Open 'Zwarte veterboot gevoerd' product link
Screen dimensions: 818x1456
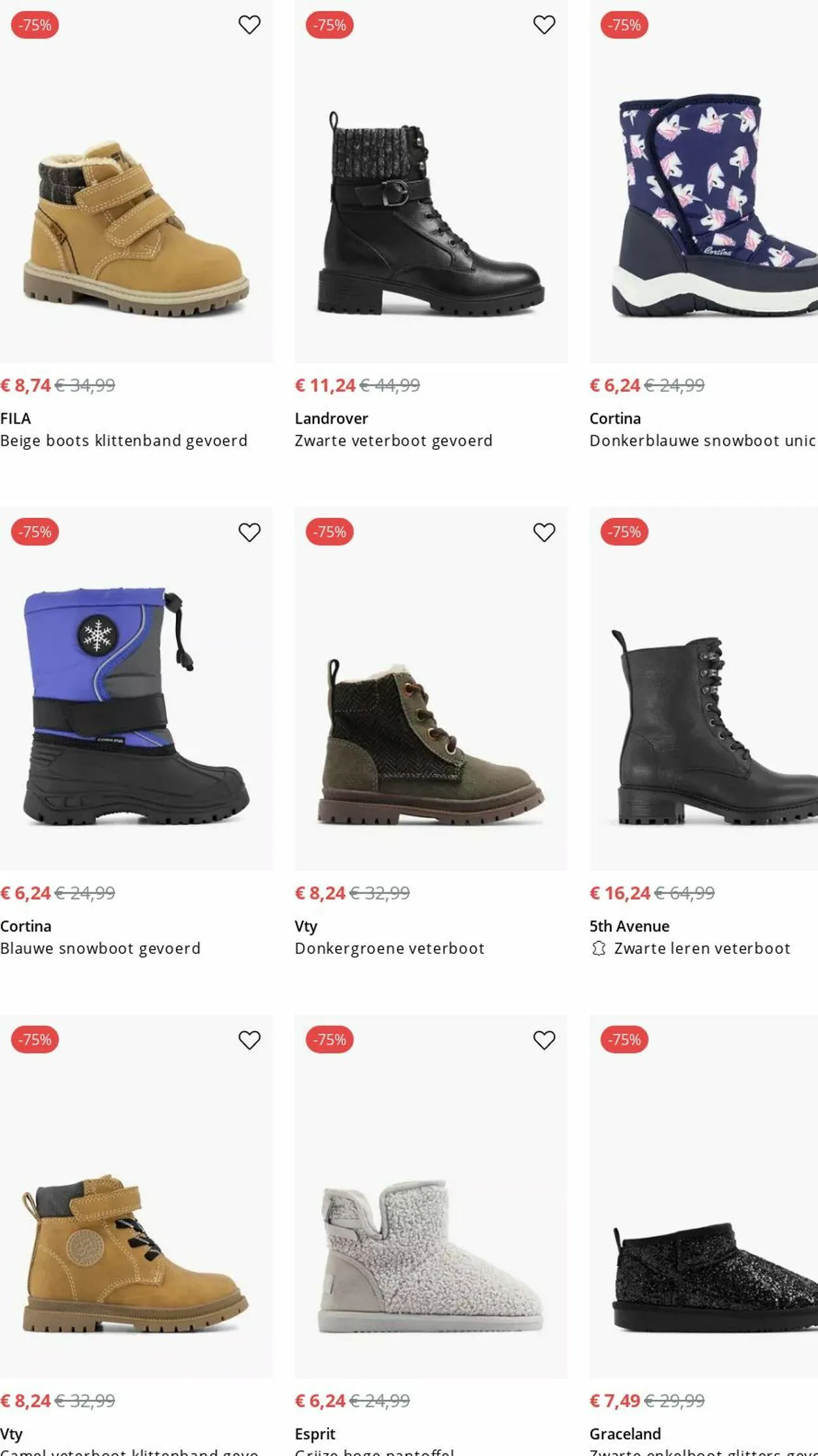(x=393, y=441)
